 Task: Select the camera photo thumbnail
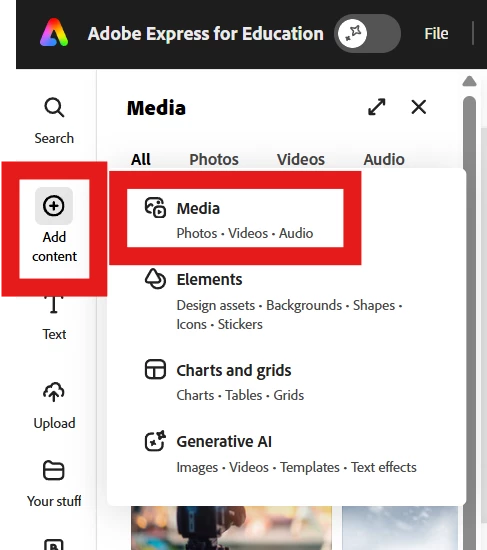click(x=231, y=528)
